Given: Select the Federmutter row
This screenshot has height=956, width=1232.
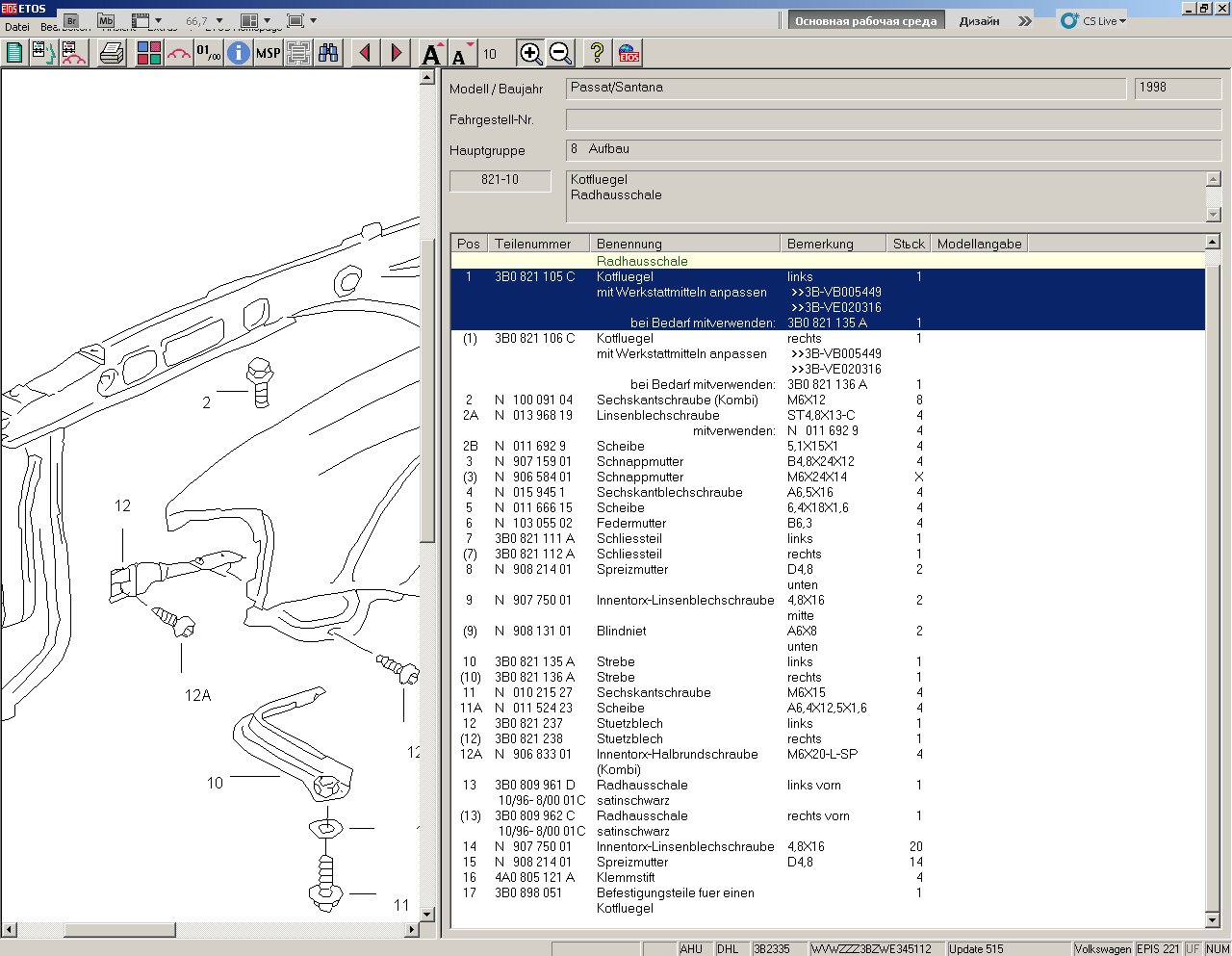Looking at the screenshot, I should click(x=828, y=524).
